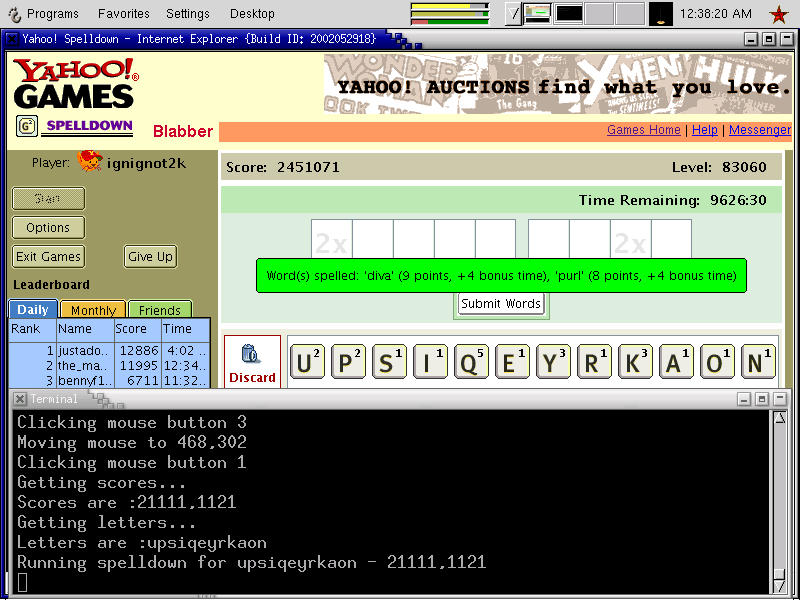Select leaderboard row for the_ma..
This screenshot has width=800, height=600.
pyautogui.click(x=109, y=366)
